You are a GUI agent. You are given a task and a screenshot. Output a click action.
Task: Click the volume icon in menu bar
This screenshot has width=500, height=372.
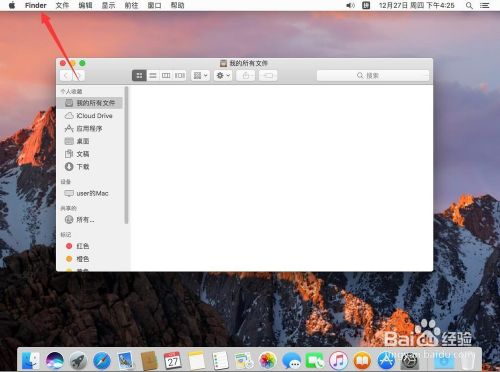coord(350,5)
